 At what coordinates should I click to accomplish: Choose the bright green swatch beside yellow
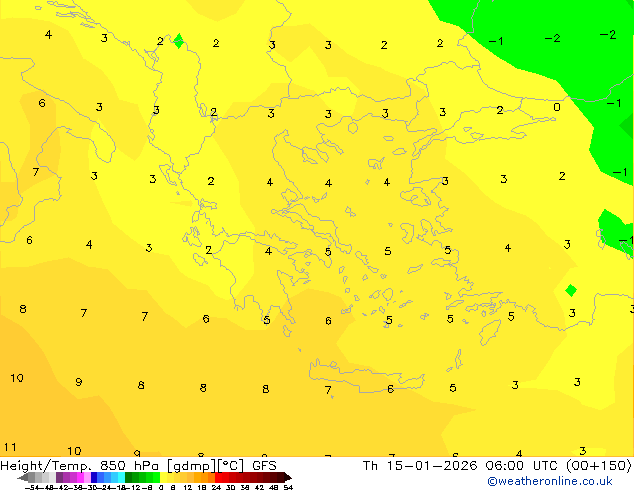(x=156, y=478)
